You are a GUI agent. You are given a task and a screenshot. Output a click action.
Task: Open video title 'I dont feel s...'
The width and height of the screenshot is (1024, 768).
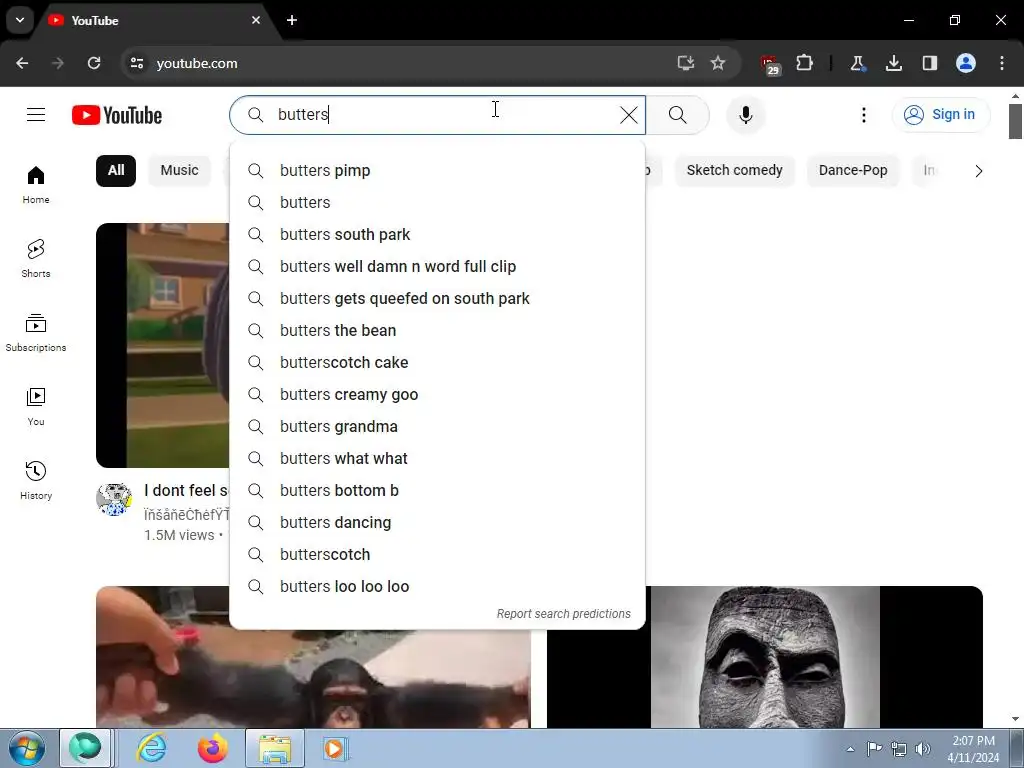186,490
